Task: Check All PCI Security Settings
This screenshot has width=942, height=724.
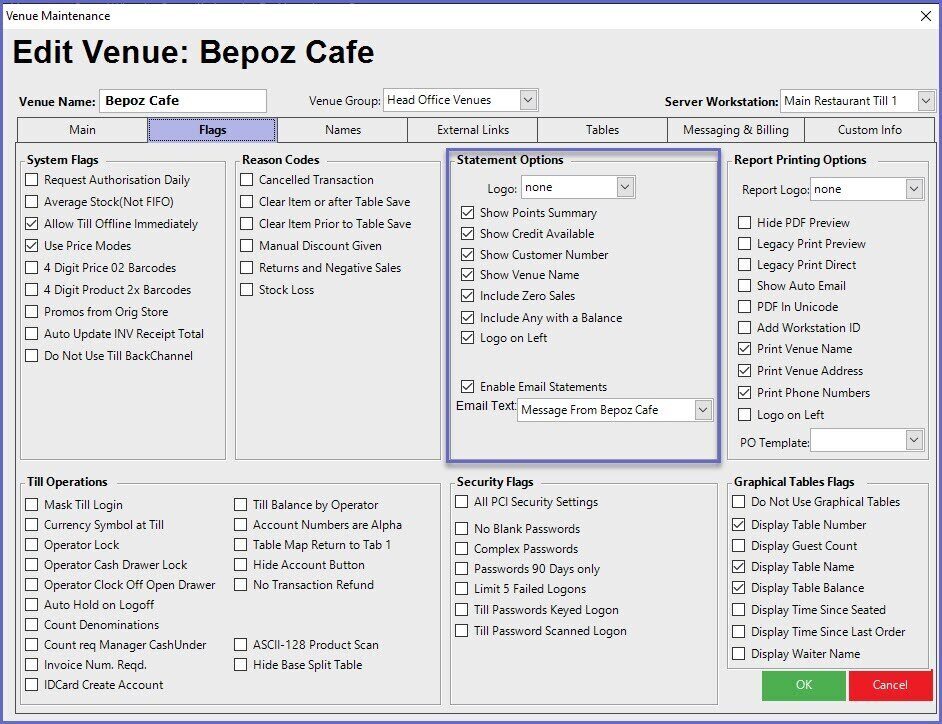Action: tap(462, 502)
